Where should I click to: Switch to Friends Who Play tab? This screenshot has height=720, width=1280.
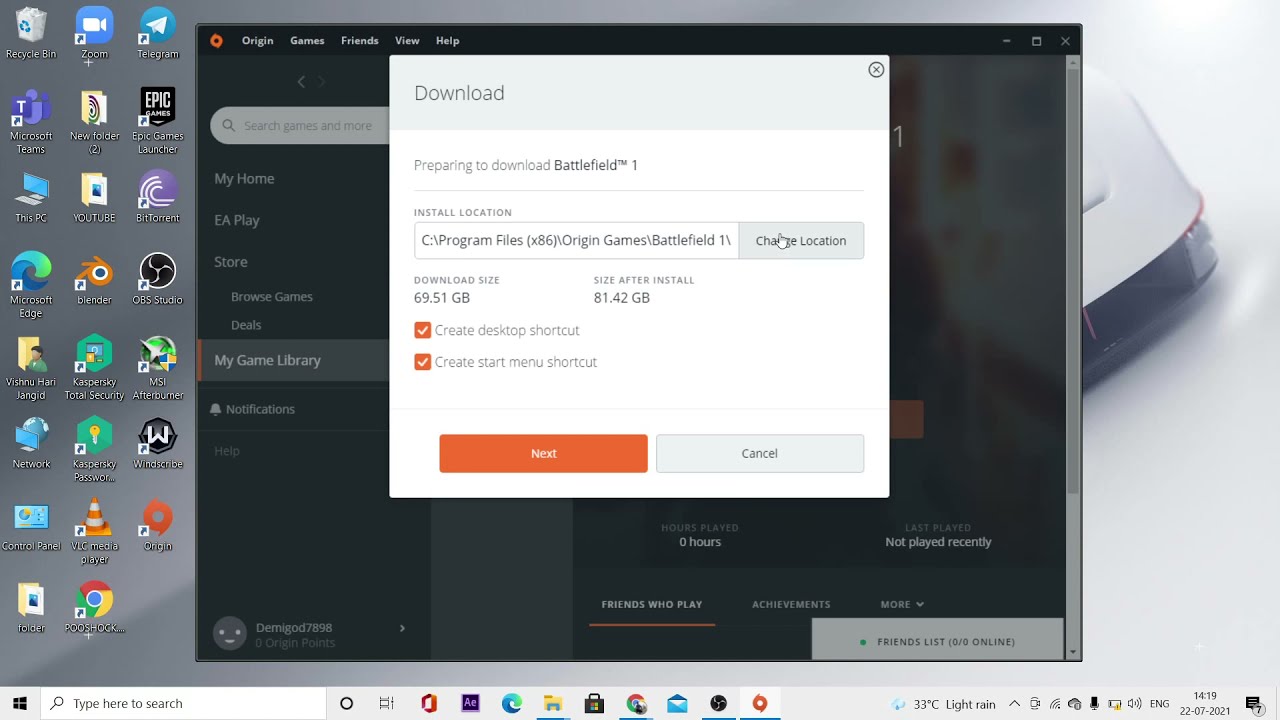pos(652,604)
